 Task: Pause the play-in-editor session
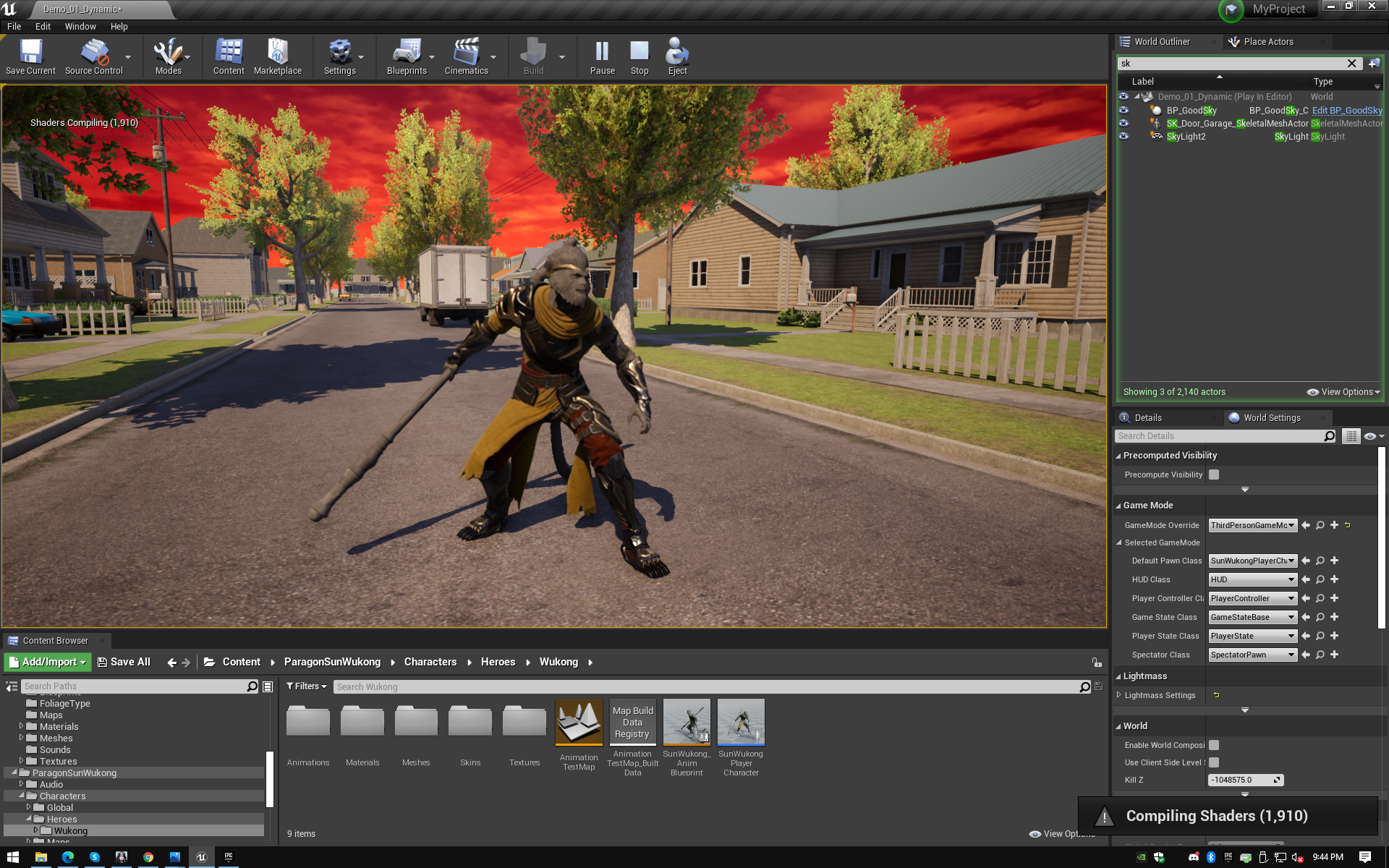tap(602, 56)
